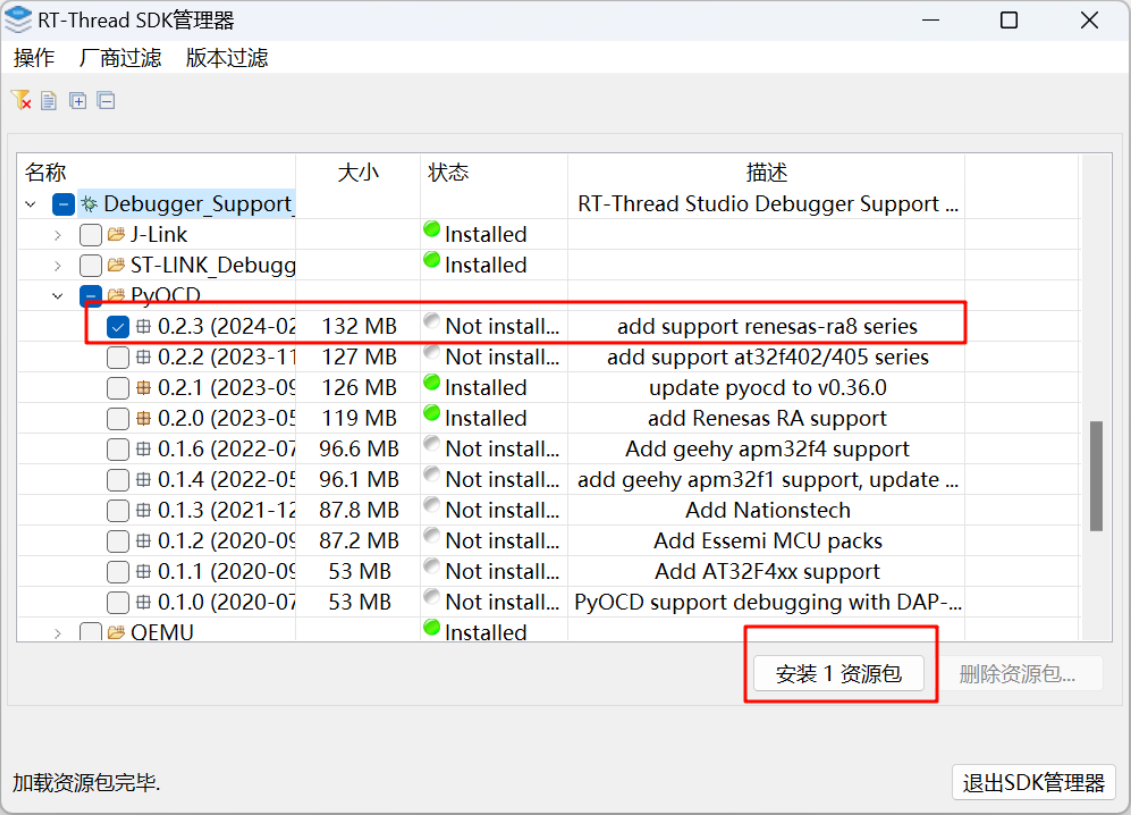The image size is (1132, 815).
Task: Open the 版本过滤 menu
Action: pyautogui.click(x=227, y=58)
